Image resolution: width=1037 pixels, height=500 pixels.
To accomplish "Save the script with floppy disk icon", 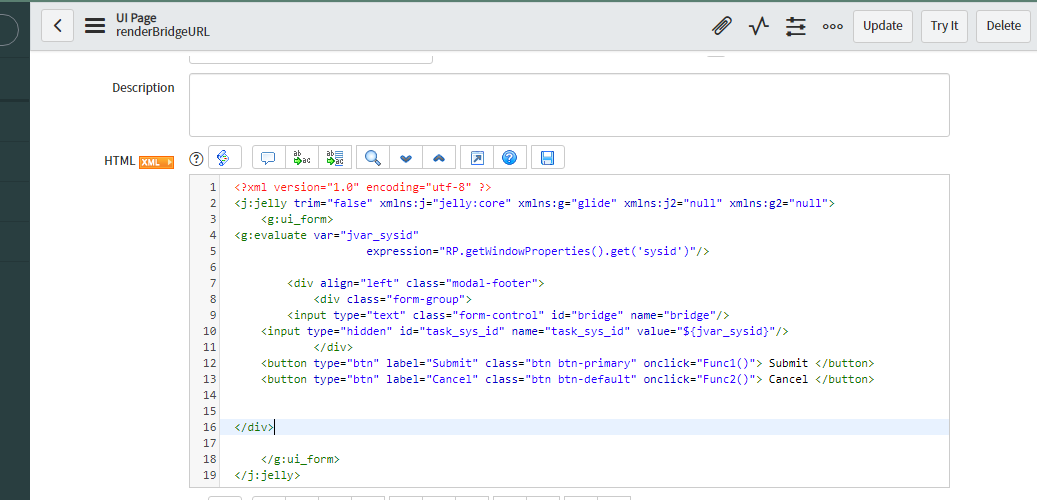I will coord(548,158).
